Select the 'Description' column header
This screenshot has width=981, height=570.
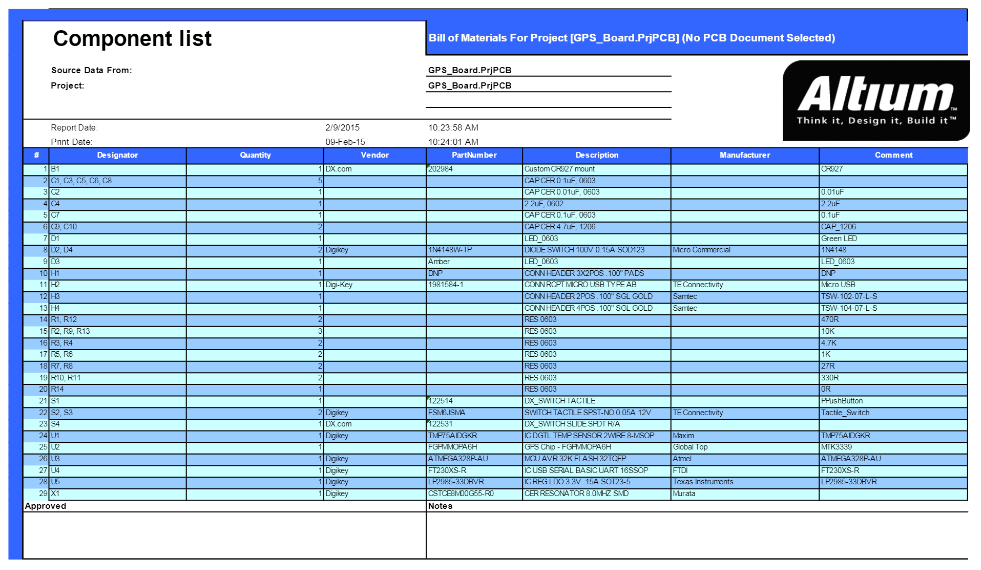[597, 155]
